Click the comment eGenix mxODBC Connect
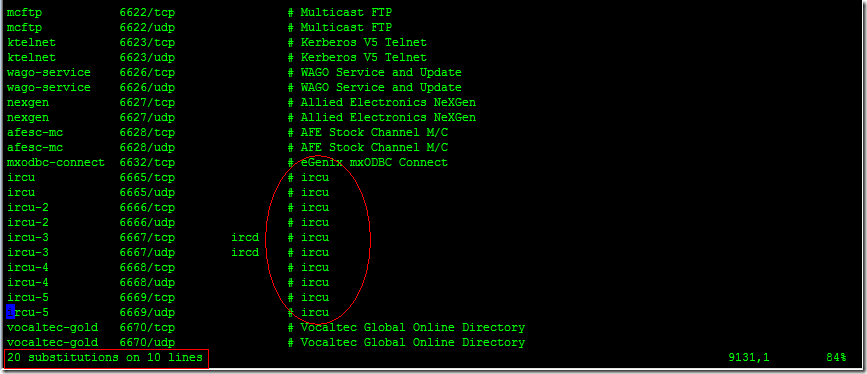This screenshot has width=867, height=374. click(374, 163)
